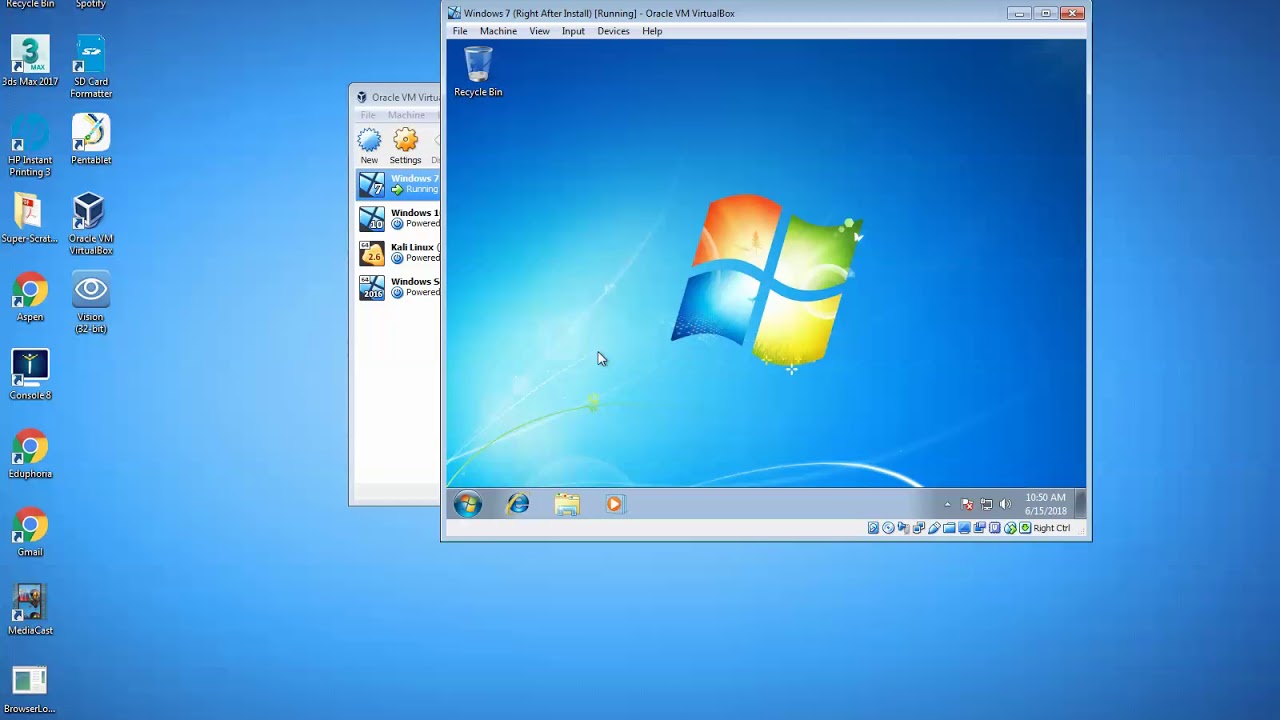Click the optical disk indicator in VM status bar

pos(888,528)
